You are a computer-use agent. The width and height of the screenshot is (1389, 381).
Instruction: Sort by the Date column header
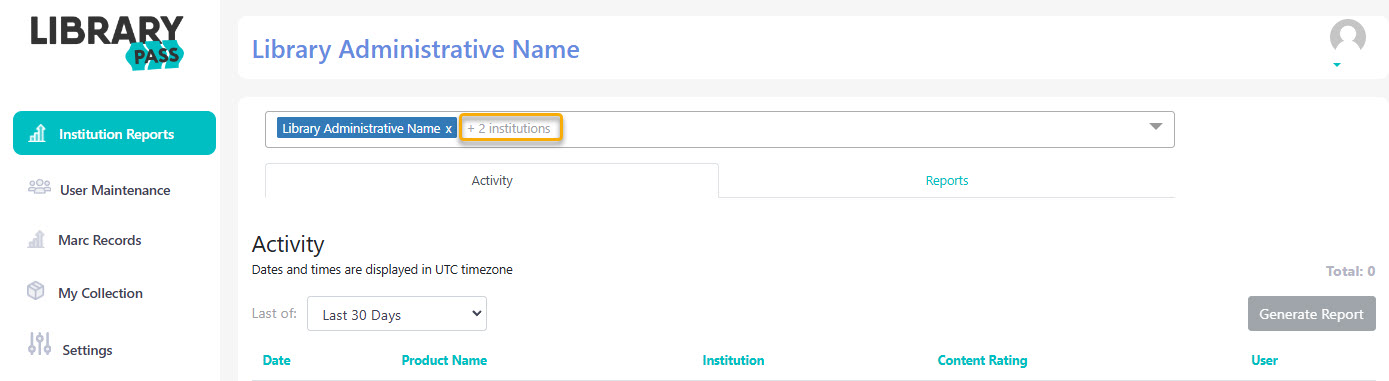pyautogui.click(x=276, y=360)
